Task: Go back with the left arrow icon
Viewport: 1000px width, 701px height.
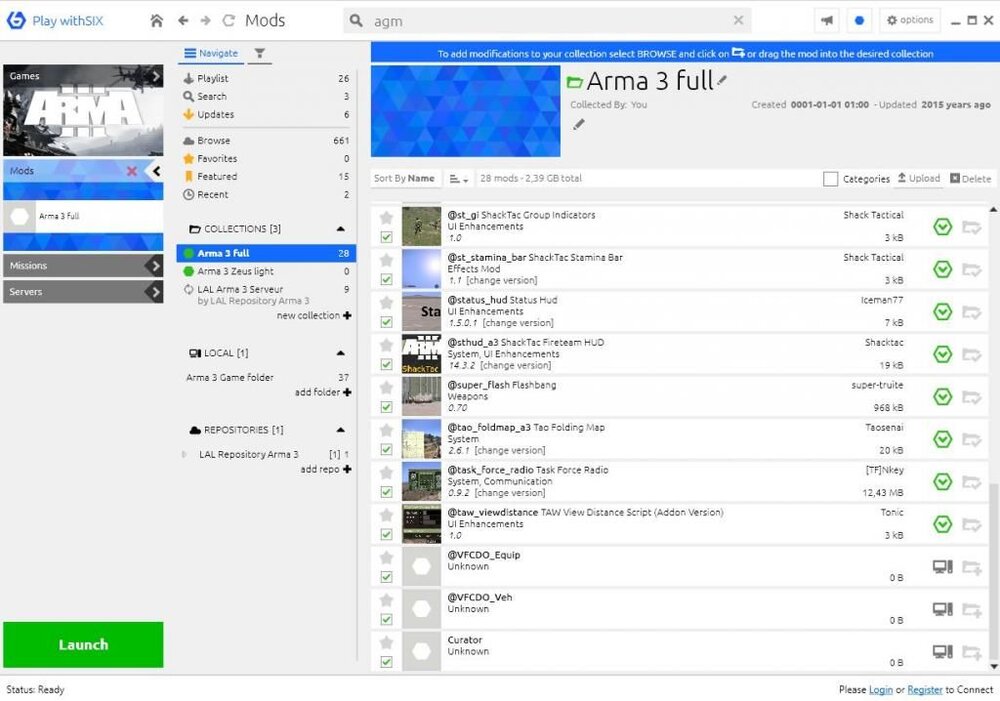Action: coord(183,20)
